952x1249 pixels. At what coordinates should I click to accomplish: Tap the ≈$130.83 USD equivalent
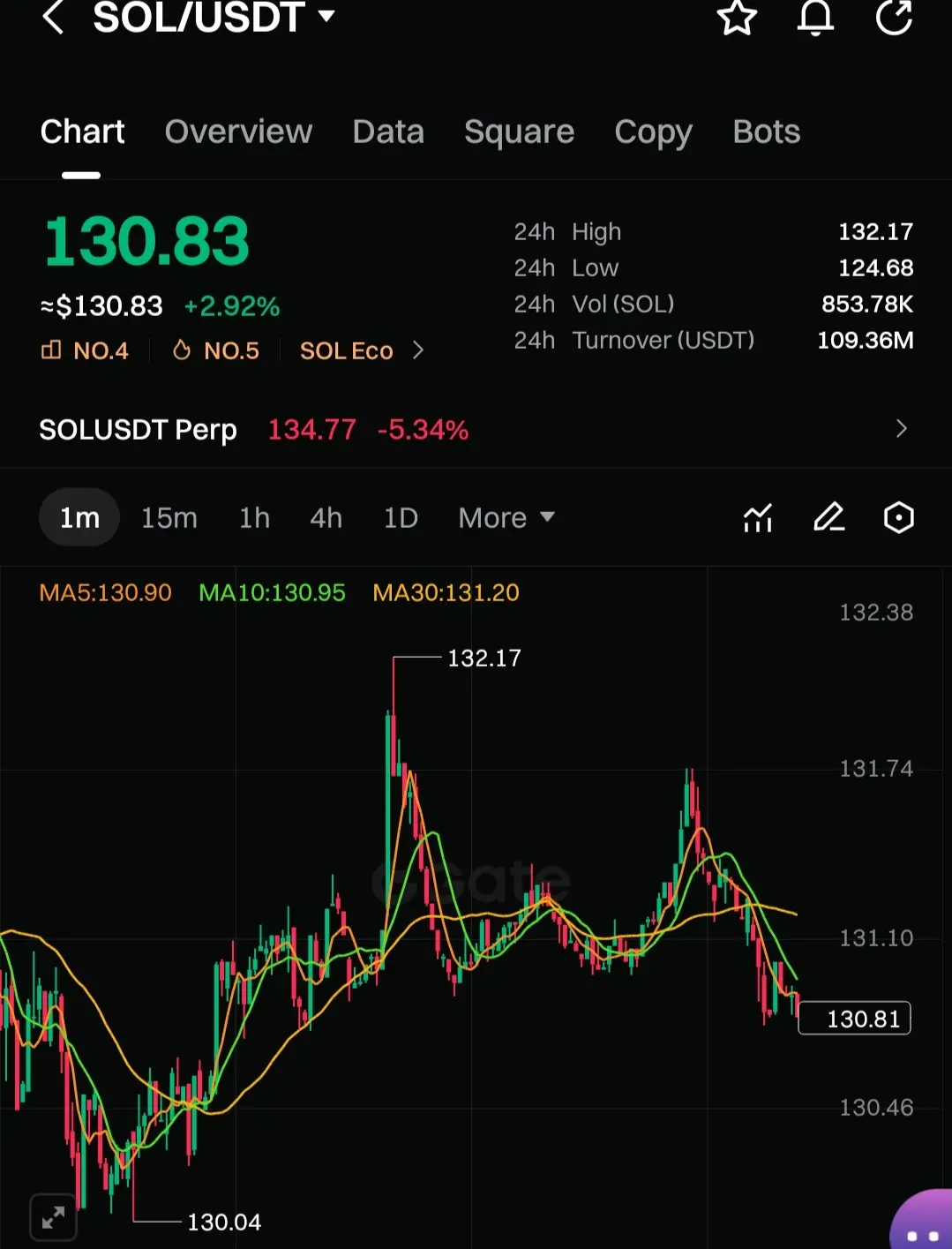[101, 306]
